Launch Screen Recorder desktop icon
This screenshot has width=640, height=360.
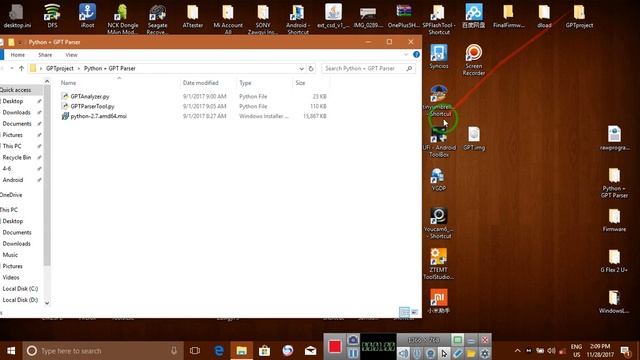pyautogui.click(x=473, y=60)
